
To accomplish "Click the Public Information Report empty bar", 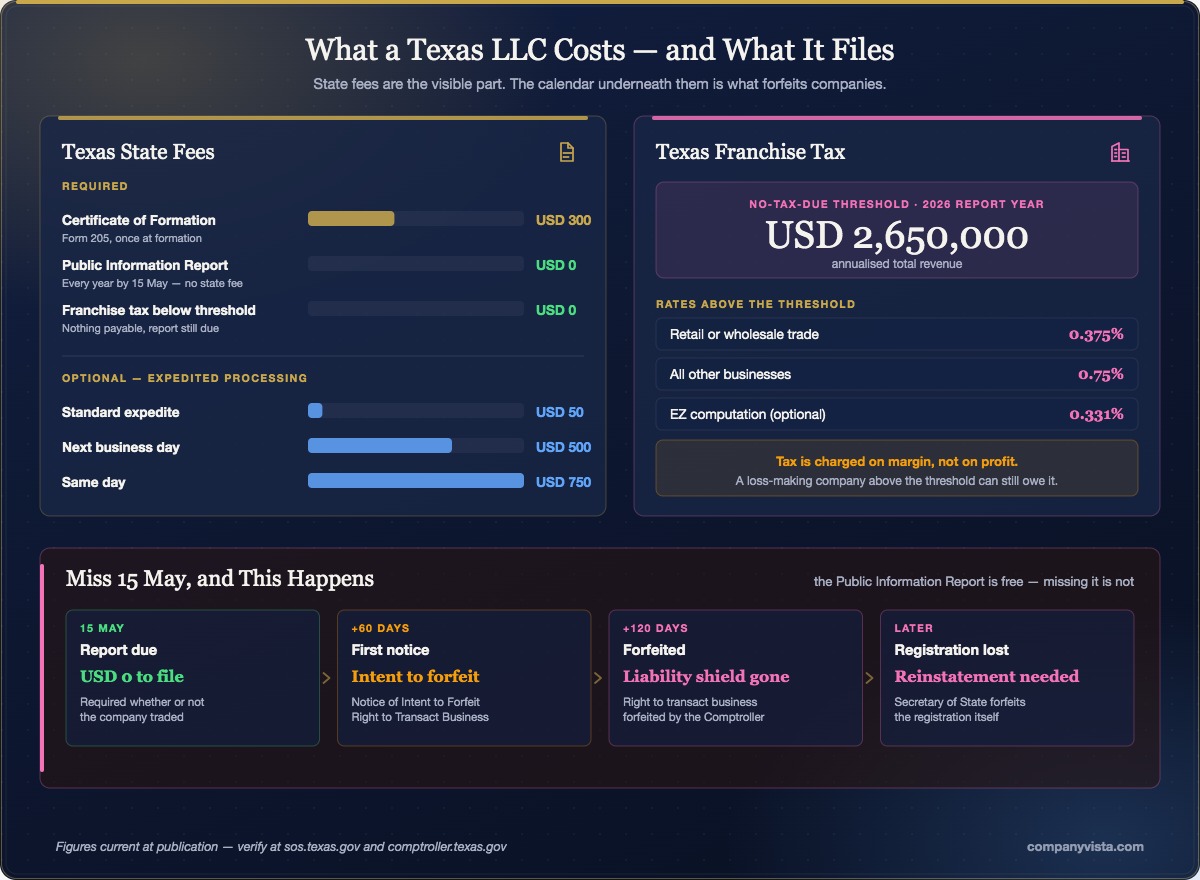I will pyautogui.click(x=416, y=264).
